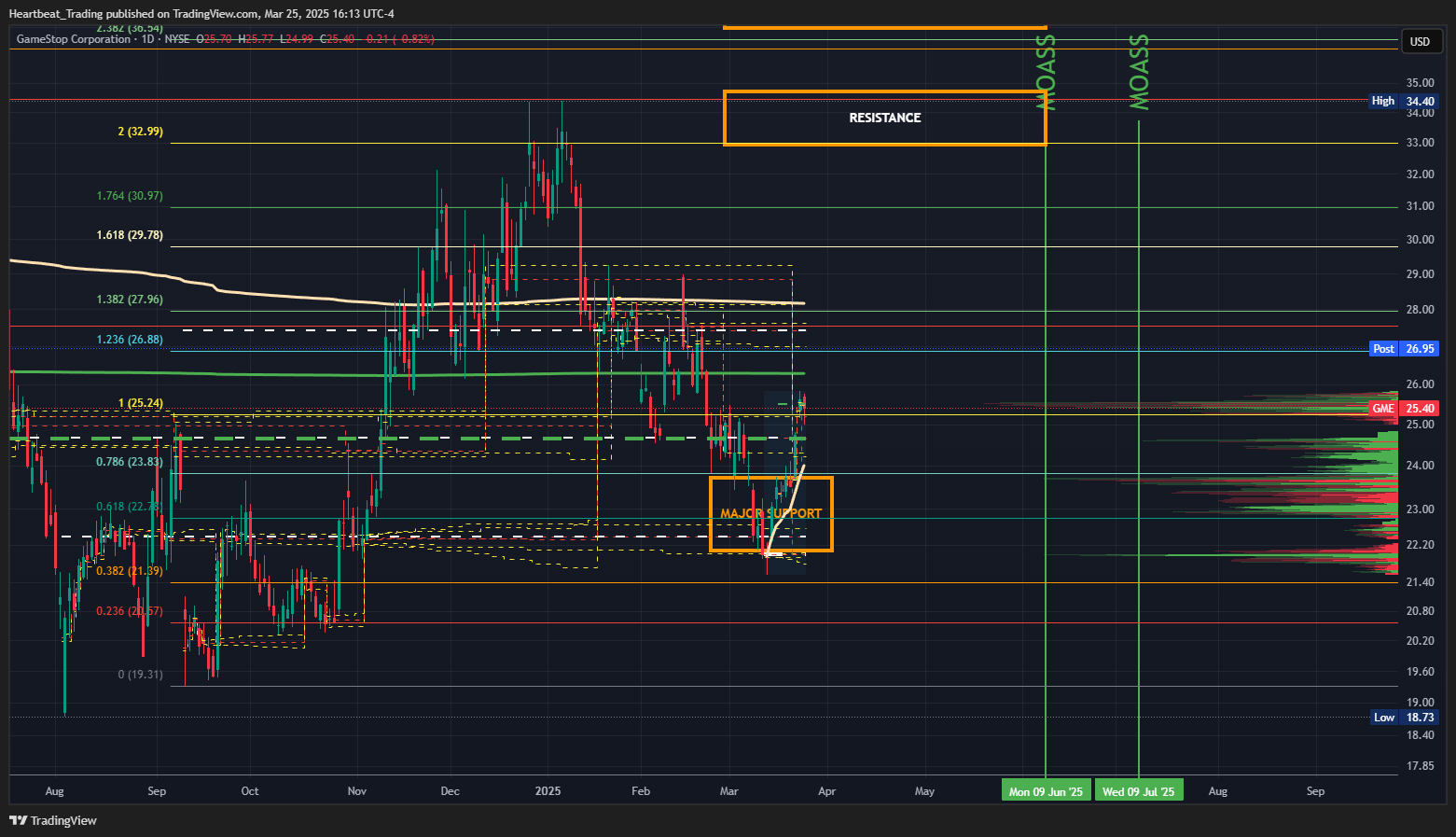Click the 24.00 price axis value
This screenshot has width=1456, height=837.
[1421, 466]
